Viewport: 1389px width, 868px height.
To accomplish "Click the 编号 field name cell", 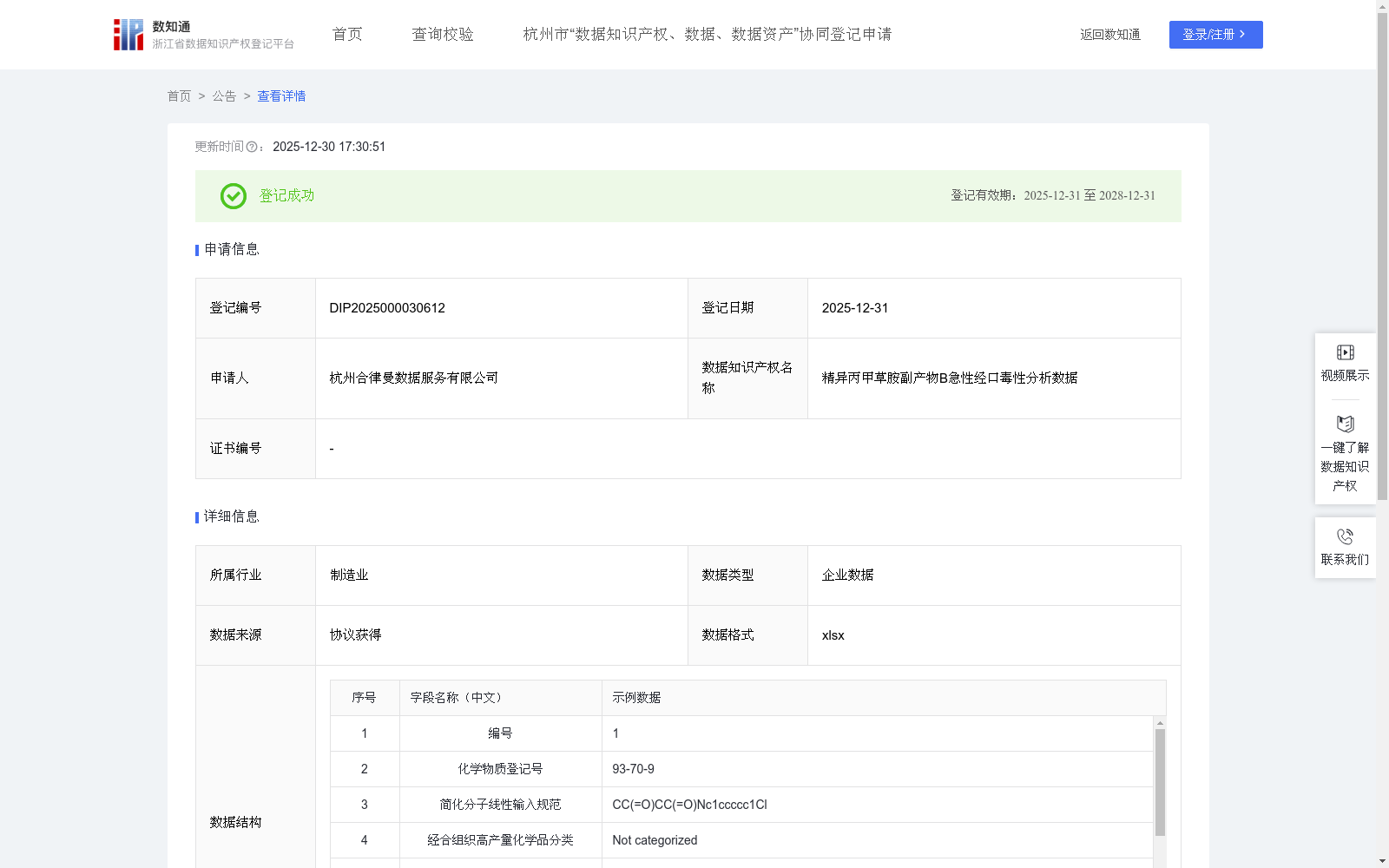I will click(x=501, y=733).
